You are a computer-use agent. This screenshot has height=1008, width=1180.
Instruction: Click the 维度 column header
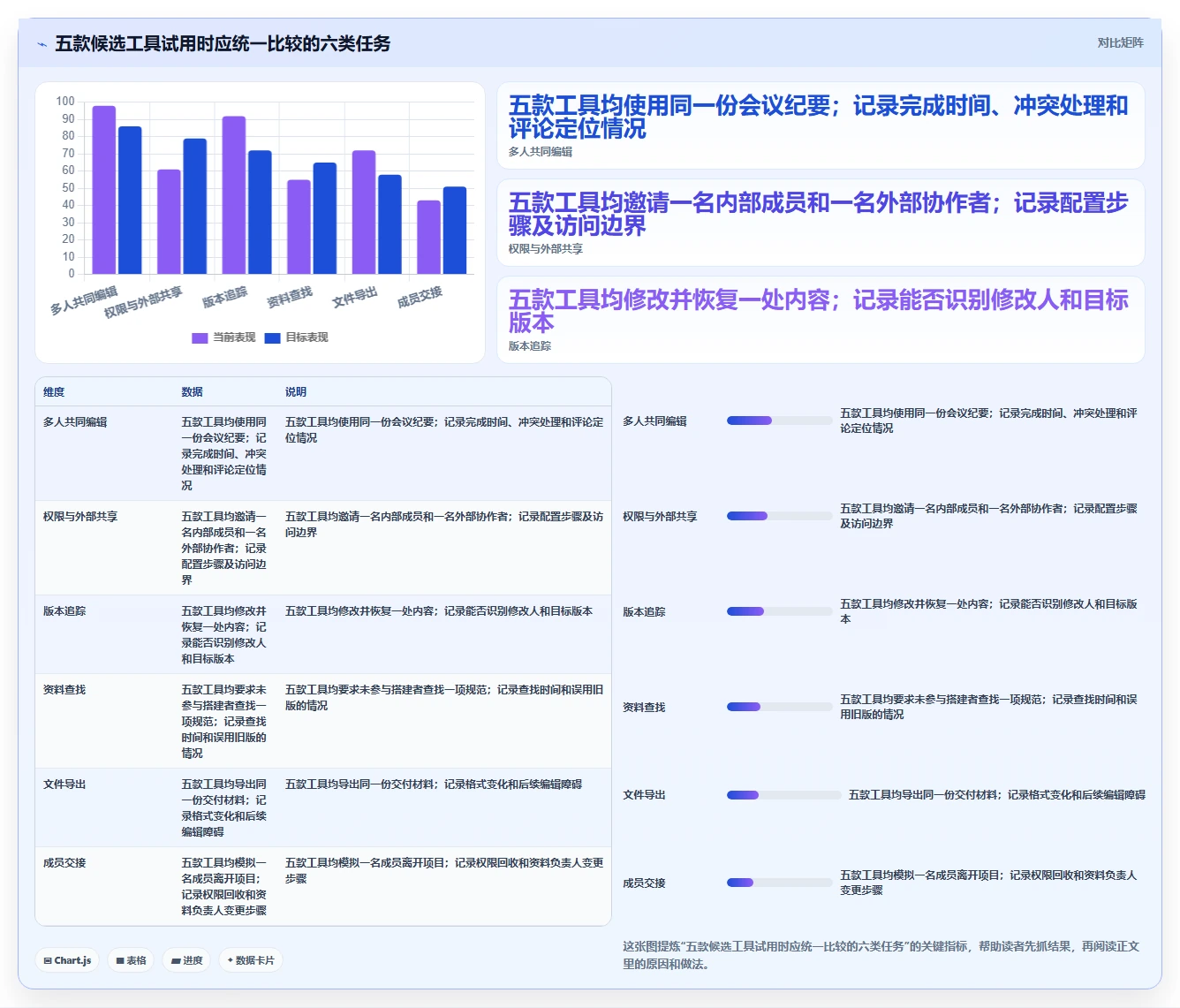pos(54,392)
